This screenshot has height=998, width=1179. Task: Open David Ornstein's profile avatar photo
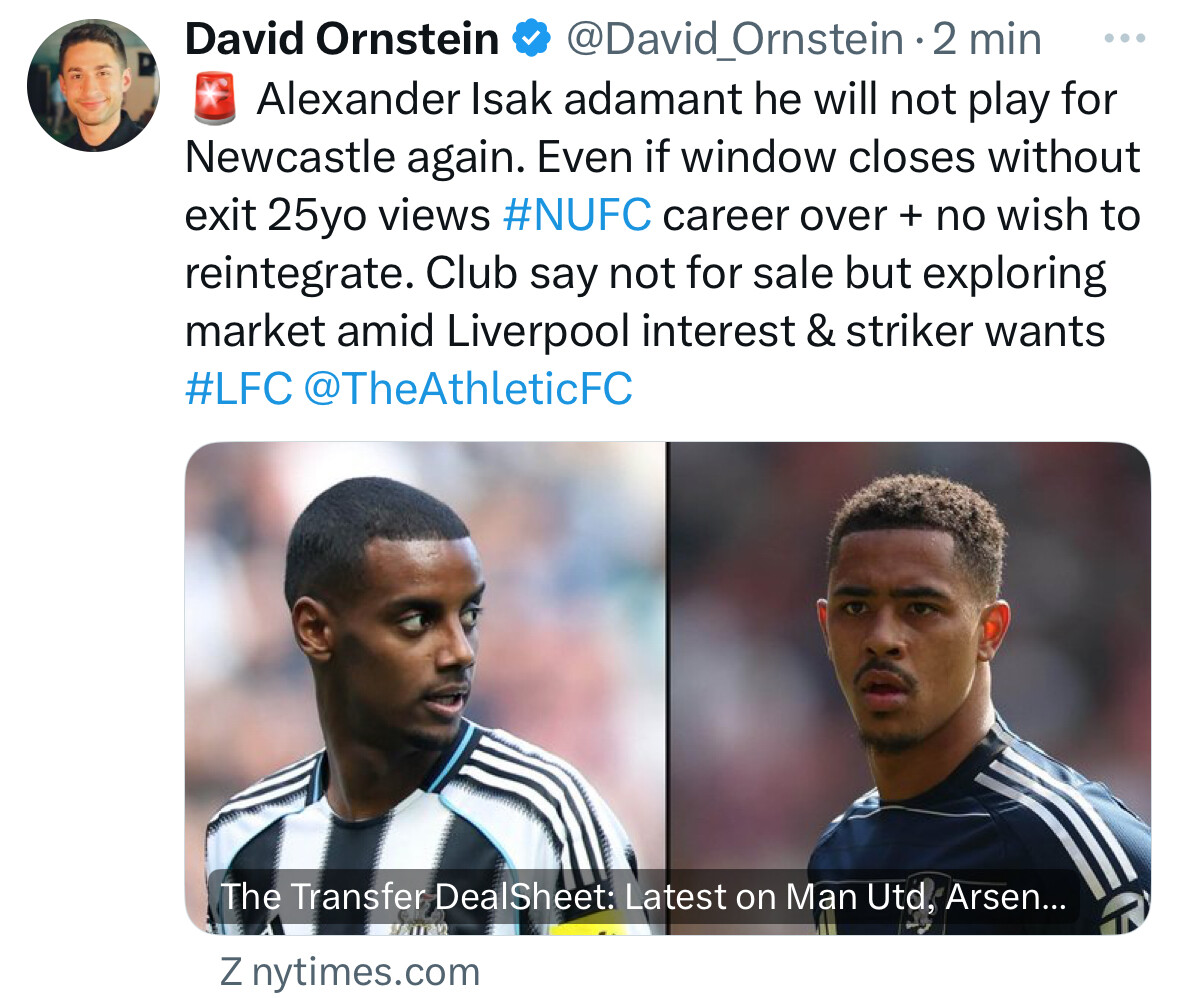point(93,86)
